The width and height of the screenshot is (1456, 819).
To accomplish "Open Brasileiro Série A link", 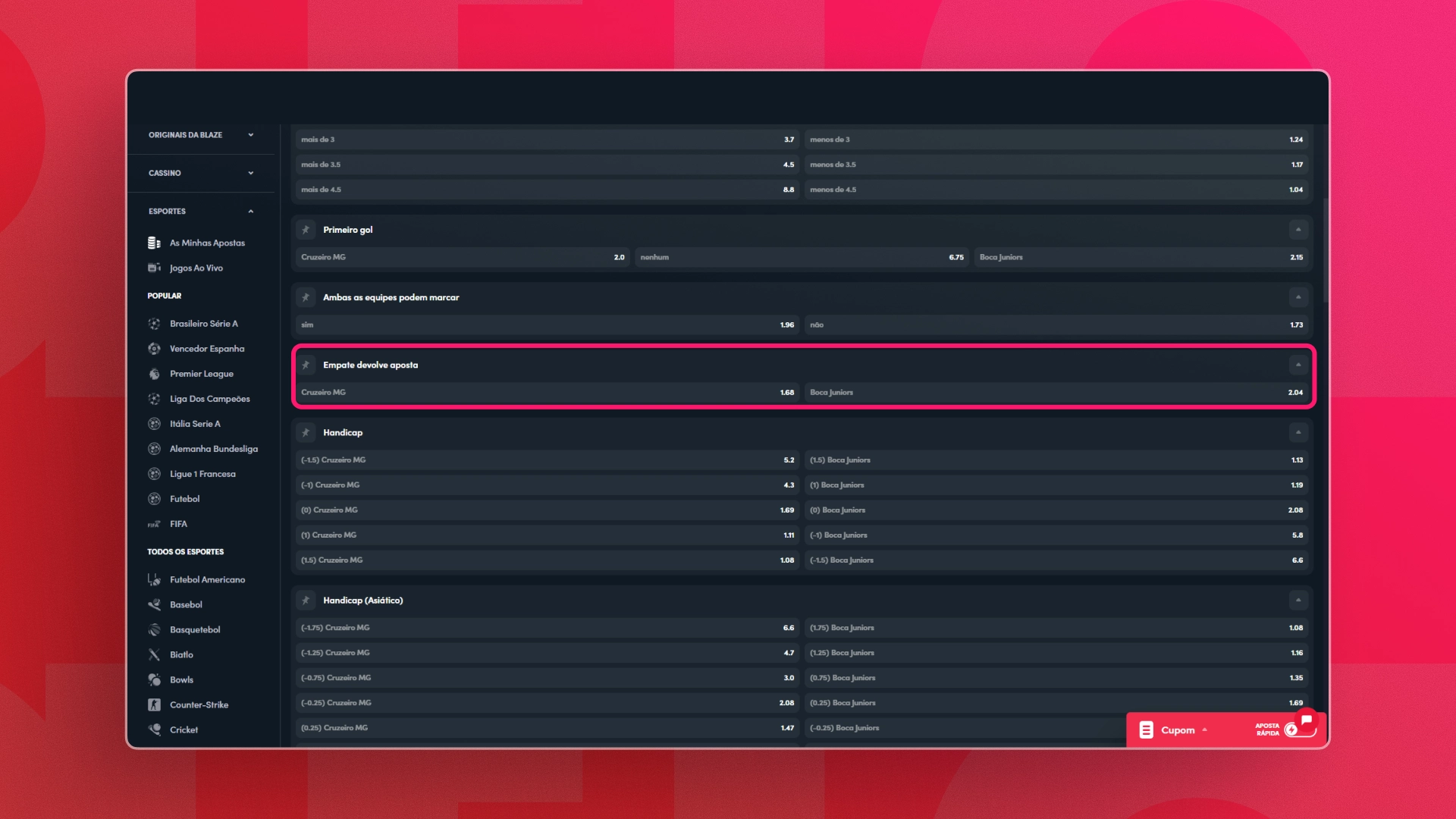I will tap(203, 324).
